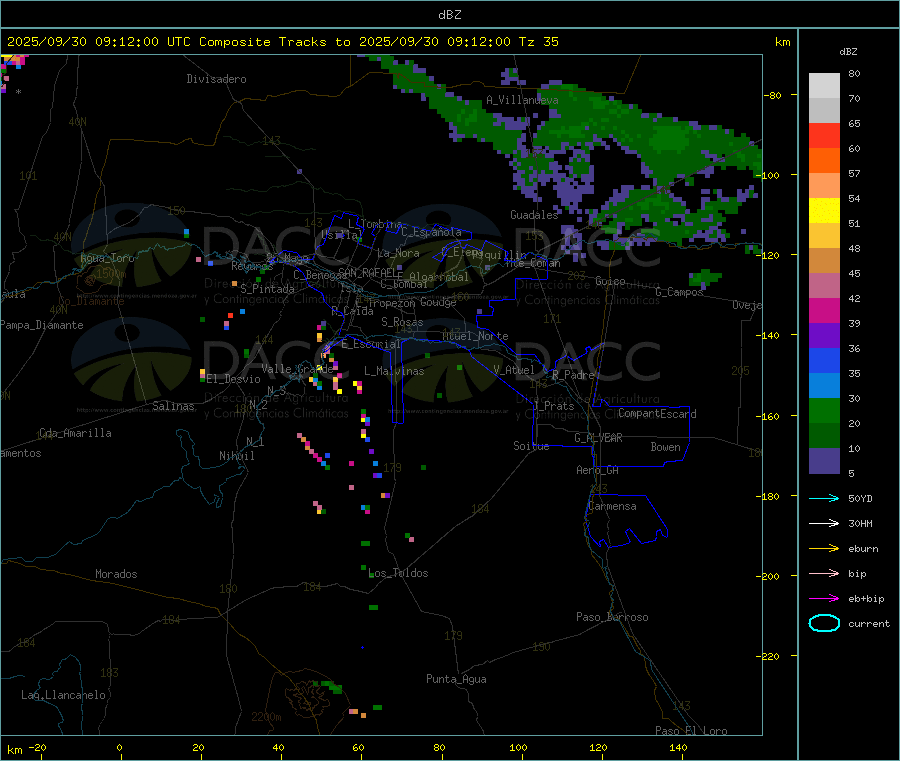Viewport: 900px width, 761px height.
Task: Select the purple 5 dBZ color band
Action: click(824, 461)
